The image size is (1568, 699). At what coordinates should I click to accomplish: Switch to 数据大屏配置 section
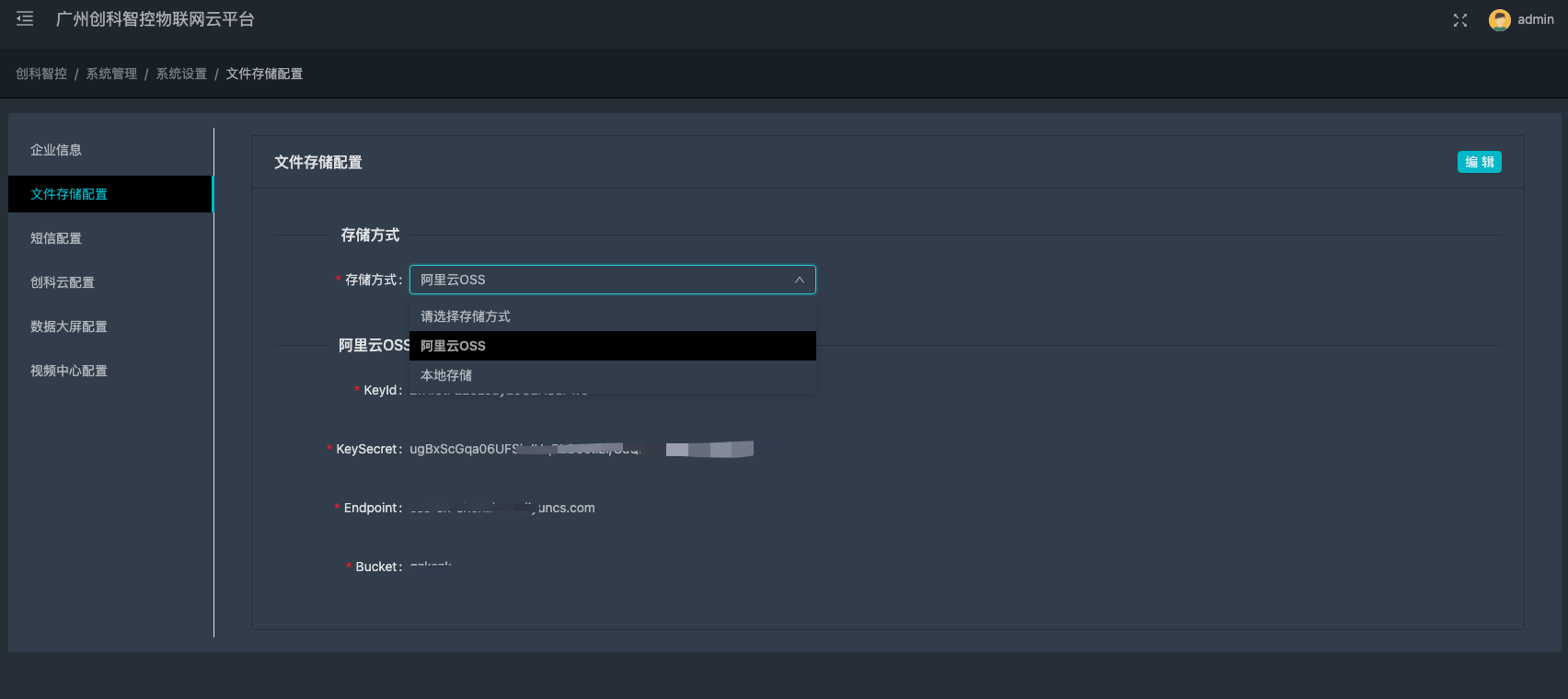tap(69, 327)
